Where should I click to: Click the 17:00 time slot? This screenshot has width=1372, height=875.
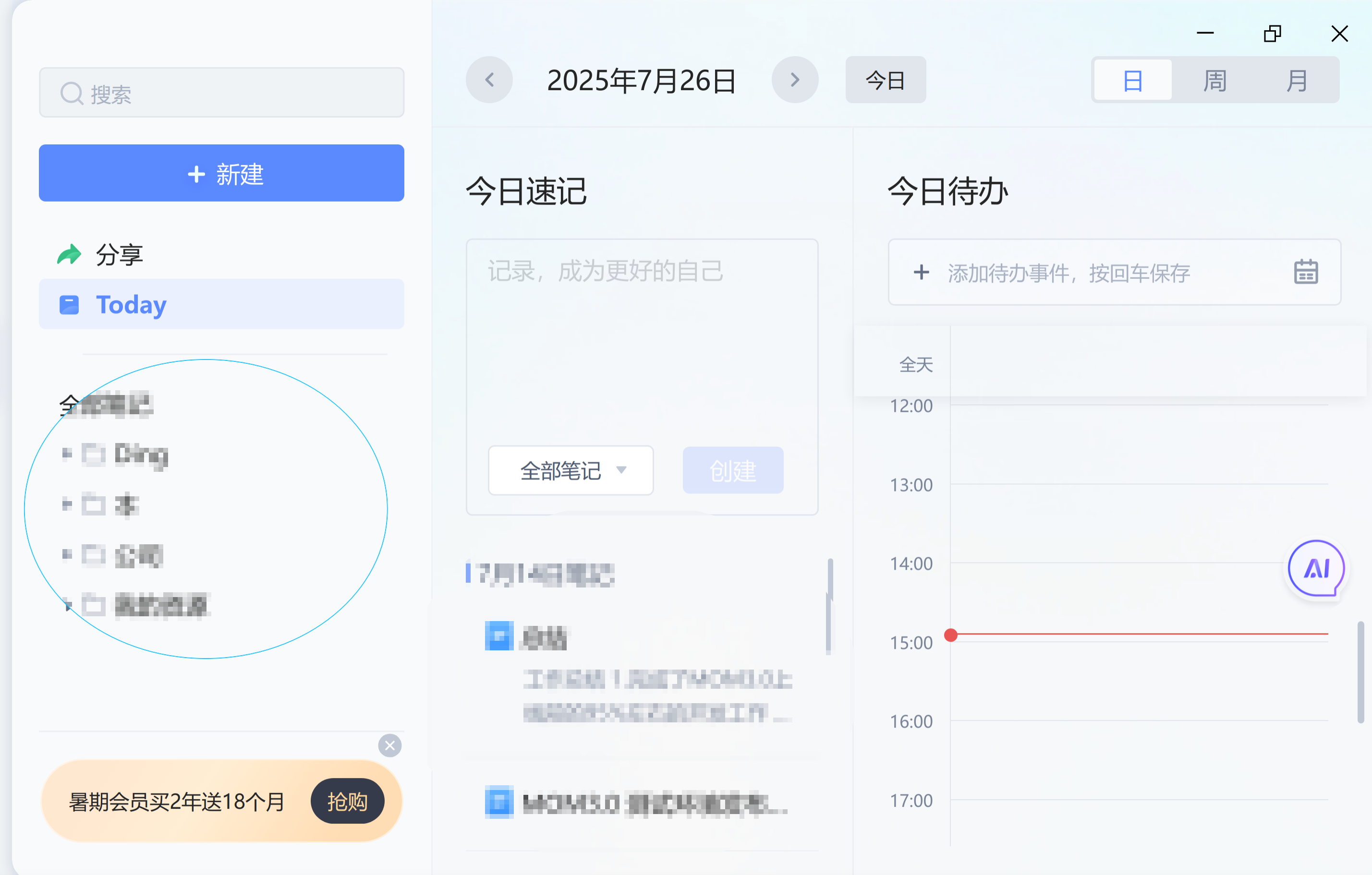(x=1139, y=822)
